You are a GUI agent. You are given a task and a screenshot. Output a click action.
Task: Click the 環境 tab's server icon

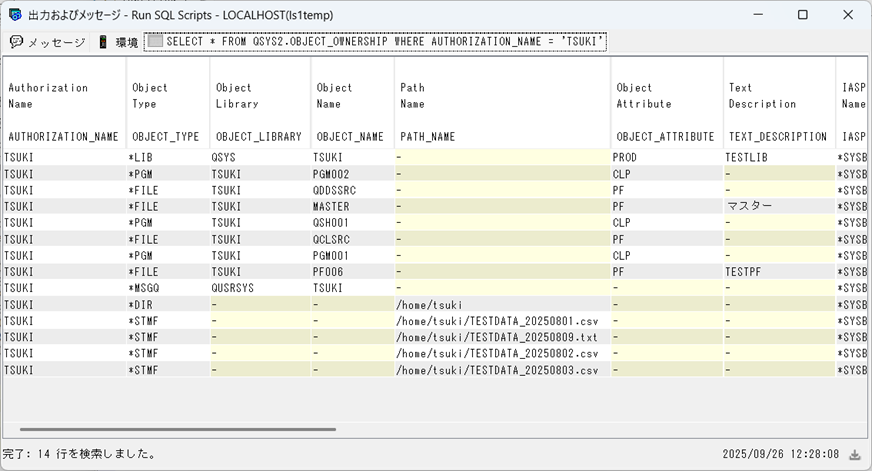click(x=103, y=42)
